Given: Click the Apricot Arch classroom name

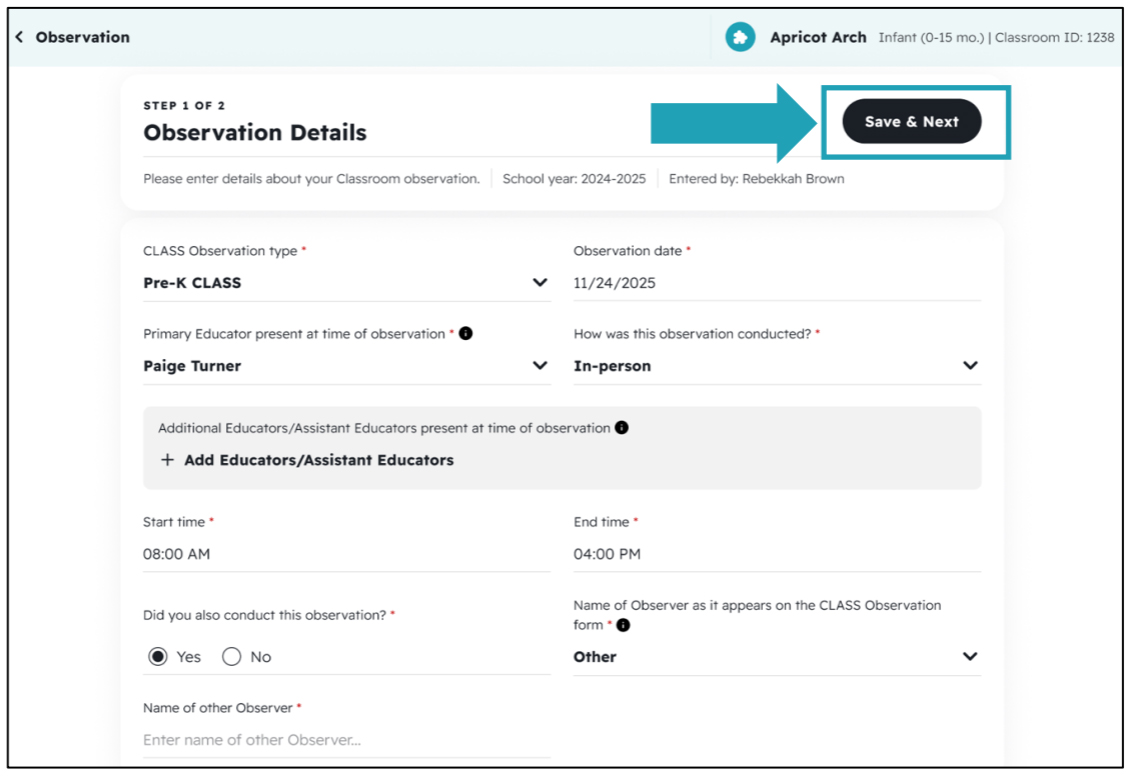Looking at the screenshot, I should [818, 38].
